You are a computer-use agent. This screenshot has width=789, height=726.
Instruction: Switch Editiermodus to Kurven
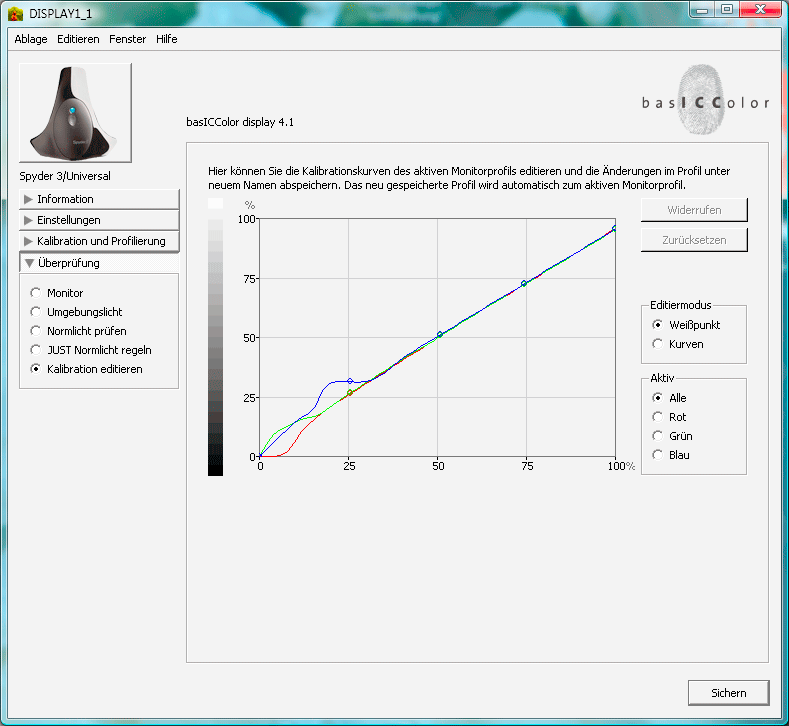[657, 344]
